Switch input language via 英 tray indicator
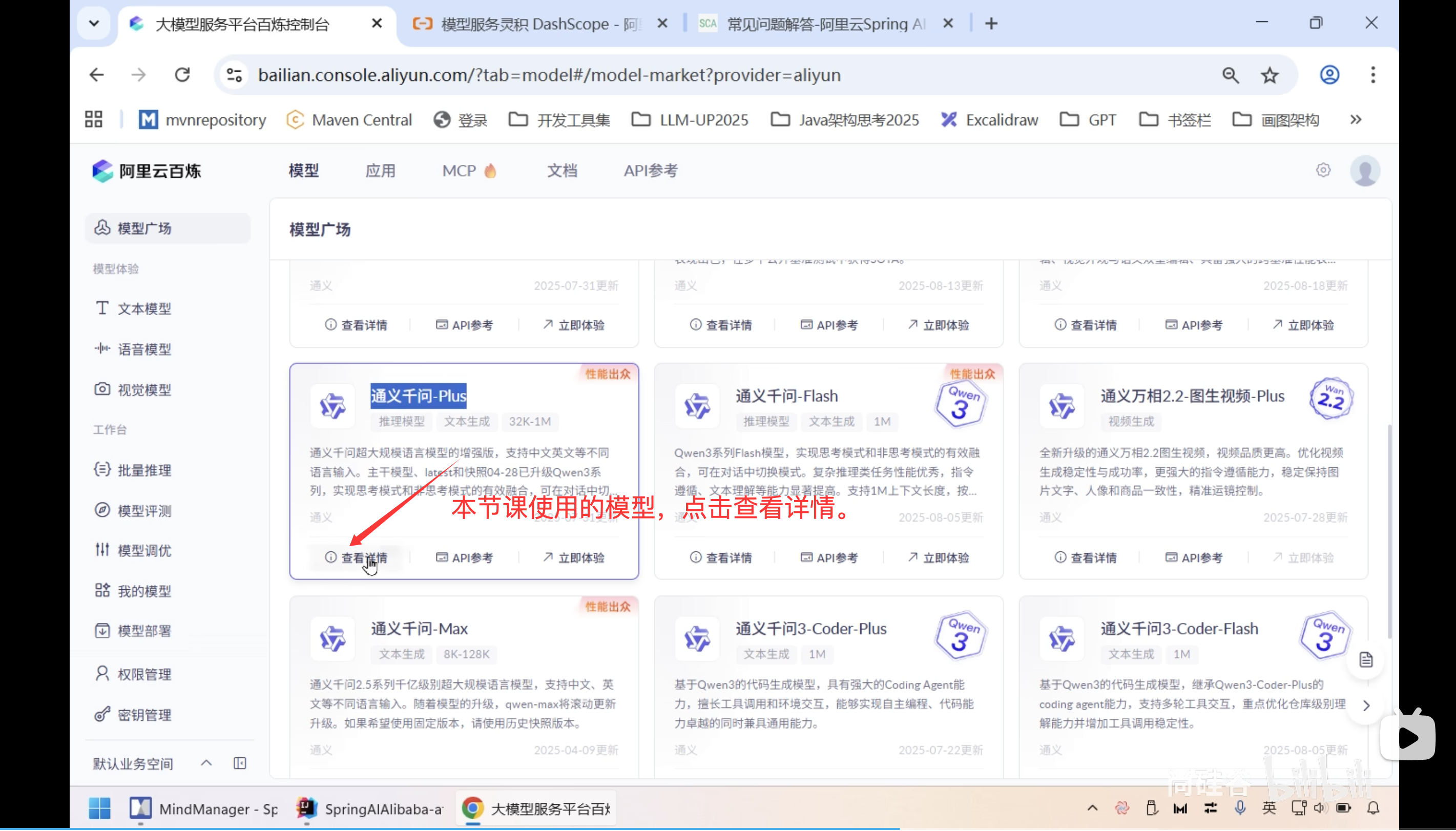Screen dimensions: 1456x831 pos(1269,807)
